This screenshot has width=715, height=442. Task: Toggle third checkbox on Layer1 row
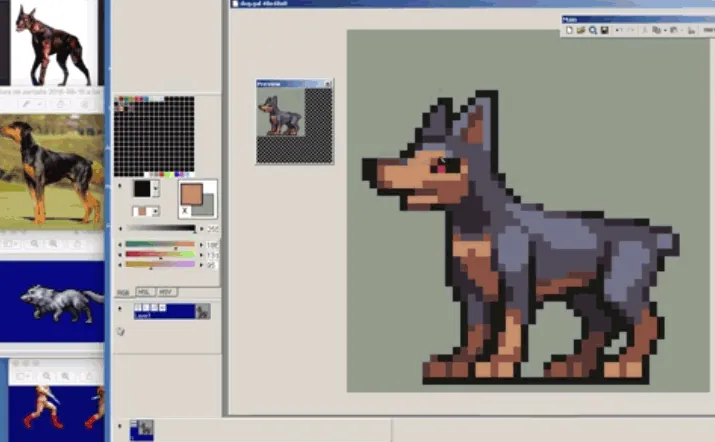tap(154, 308)
